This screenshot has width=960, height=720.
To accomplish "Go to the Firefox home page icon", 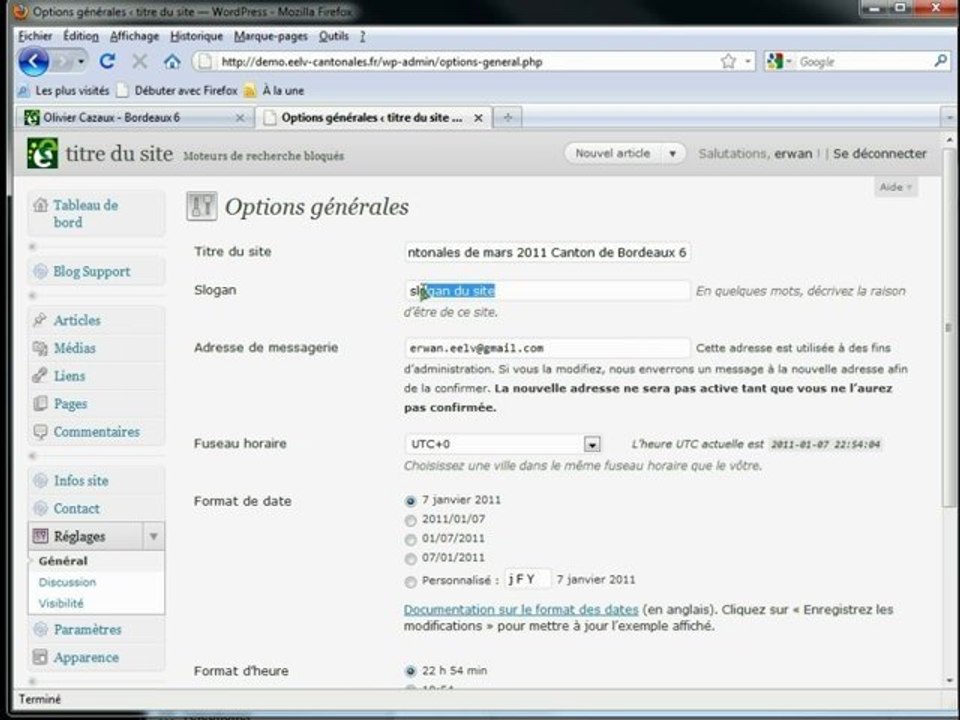I will point(172,61).
